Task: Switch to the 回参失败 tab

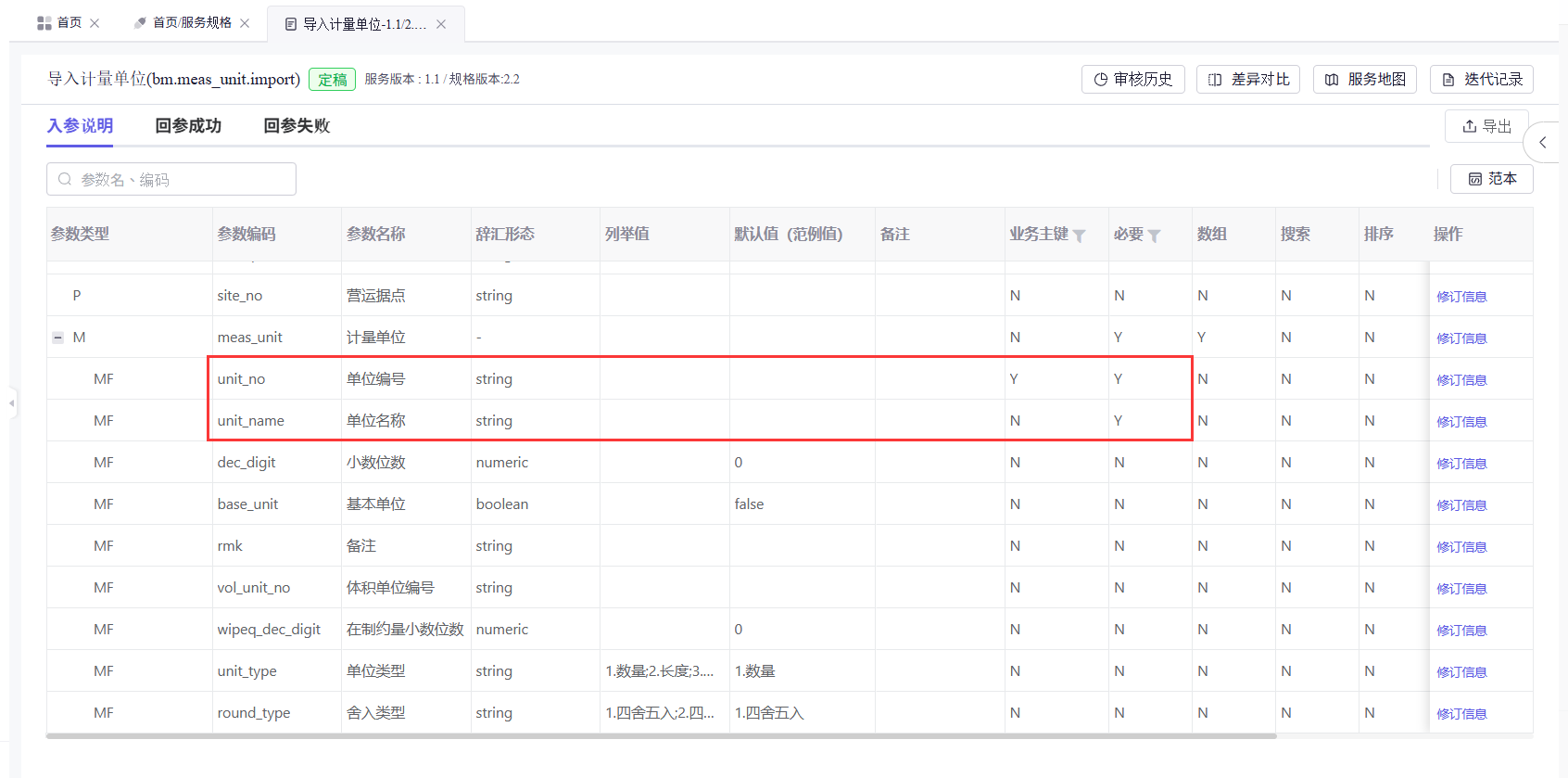Action: (297, 126)
